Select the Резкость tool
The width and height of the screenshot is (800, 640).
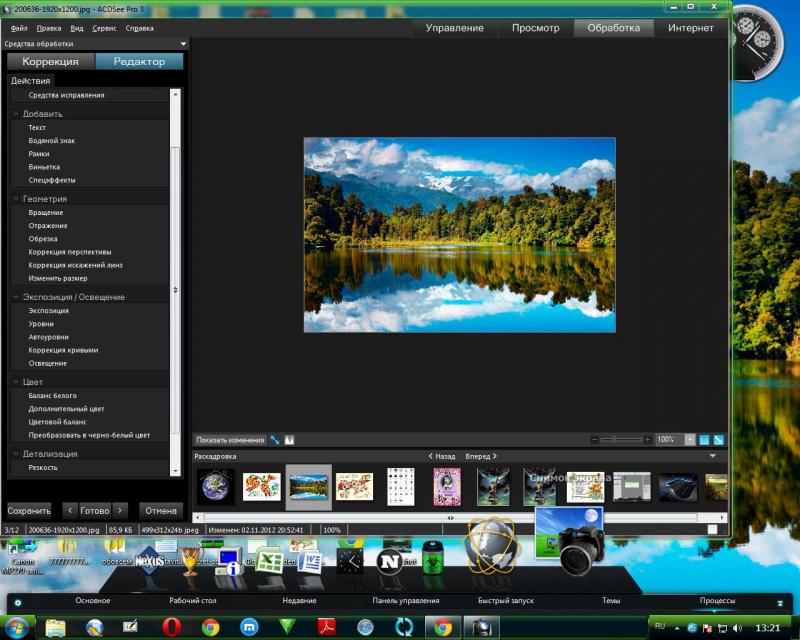click(x=43, y=467)
